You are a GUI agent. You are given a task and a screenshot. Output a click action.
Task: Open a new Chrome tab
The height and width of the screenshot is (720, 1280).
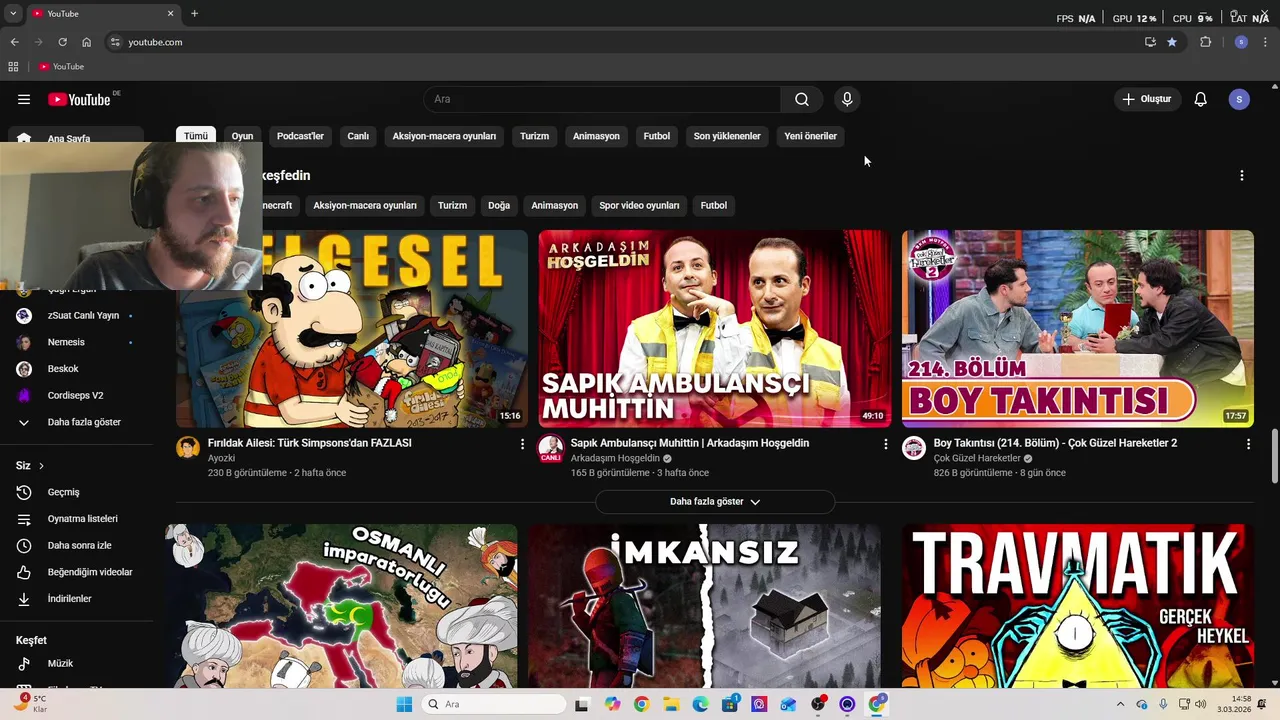(x=194, y=13)
